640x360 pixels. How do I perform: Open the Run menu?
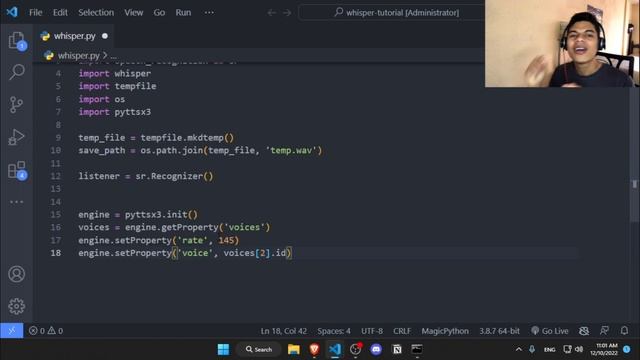tap(183, 13)
